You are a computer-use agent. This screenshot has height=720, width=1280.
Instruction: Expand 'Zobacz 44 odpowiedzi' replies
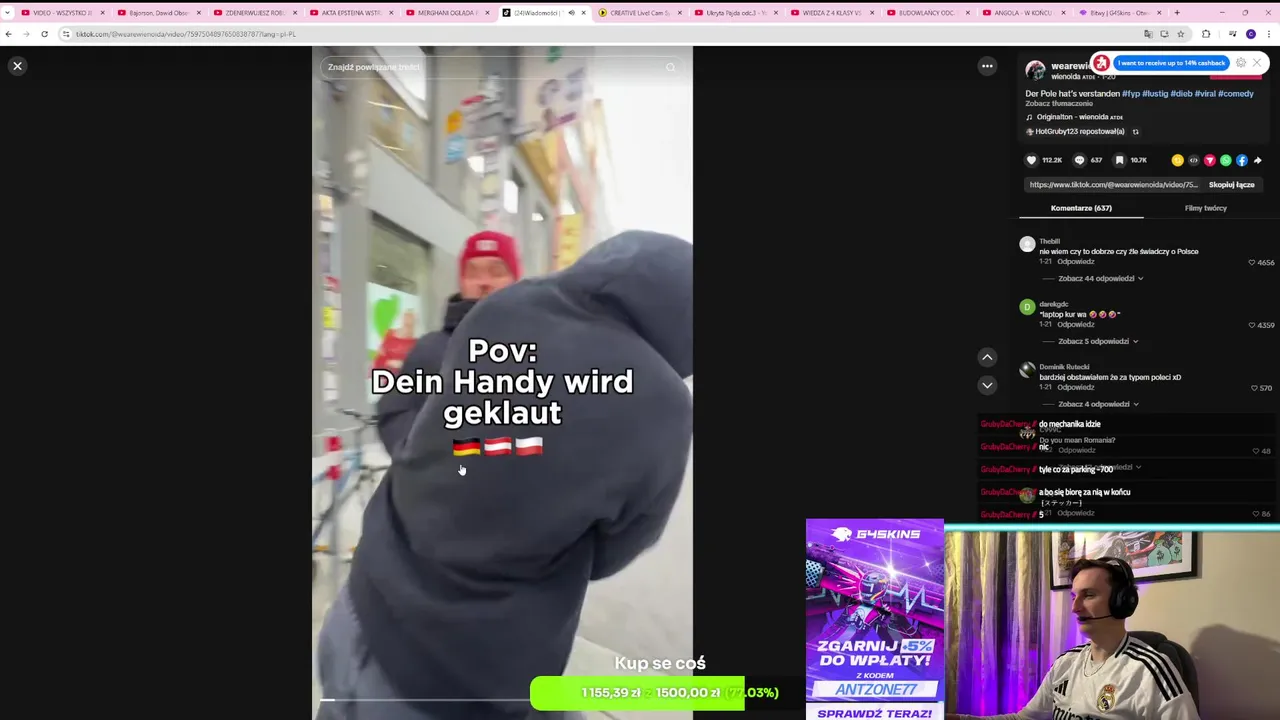(x=1100, y=279)
